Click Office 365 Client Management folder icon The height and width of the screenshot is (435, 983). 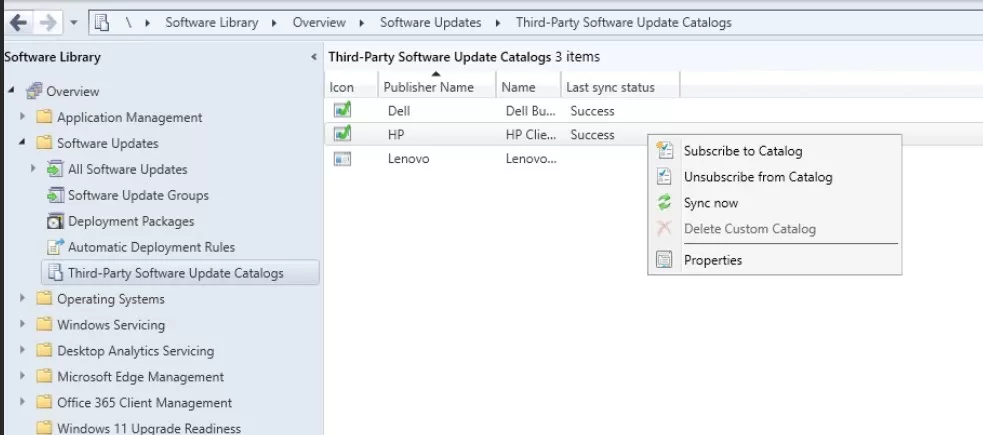44,402
